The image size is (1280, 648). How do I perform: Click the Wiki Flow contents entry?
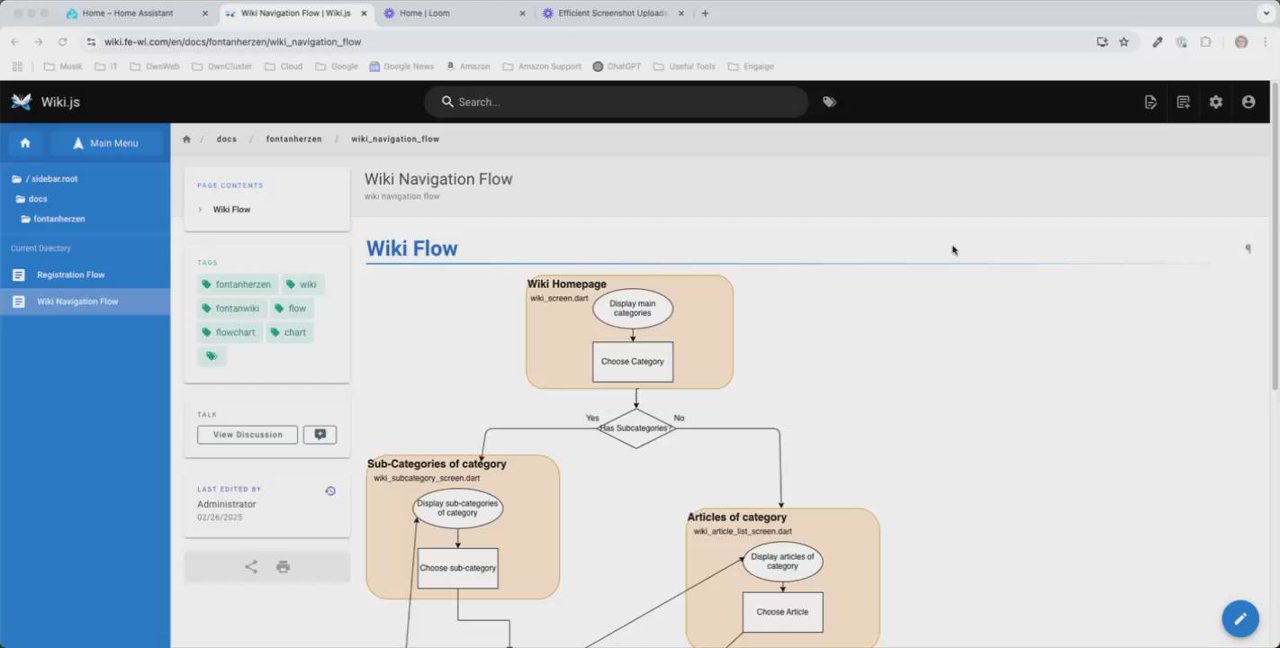pos(232,210)
